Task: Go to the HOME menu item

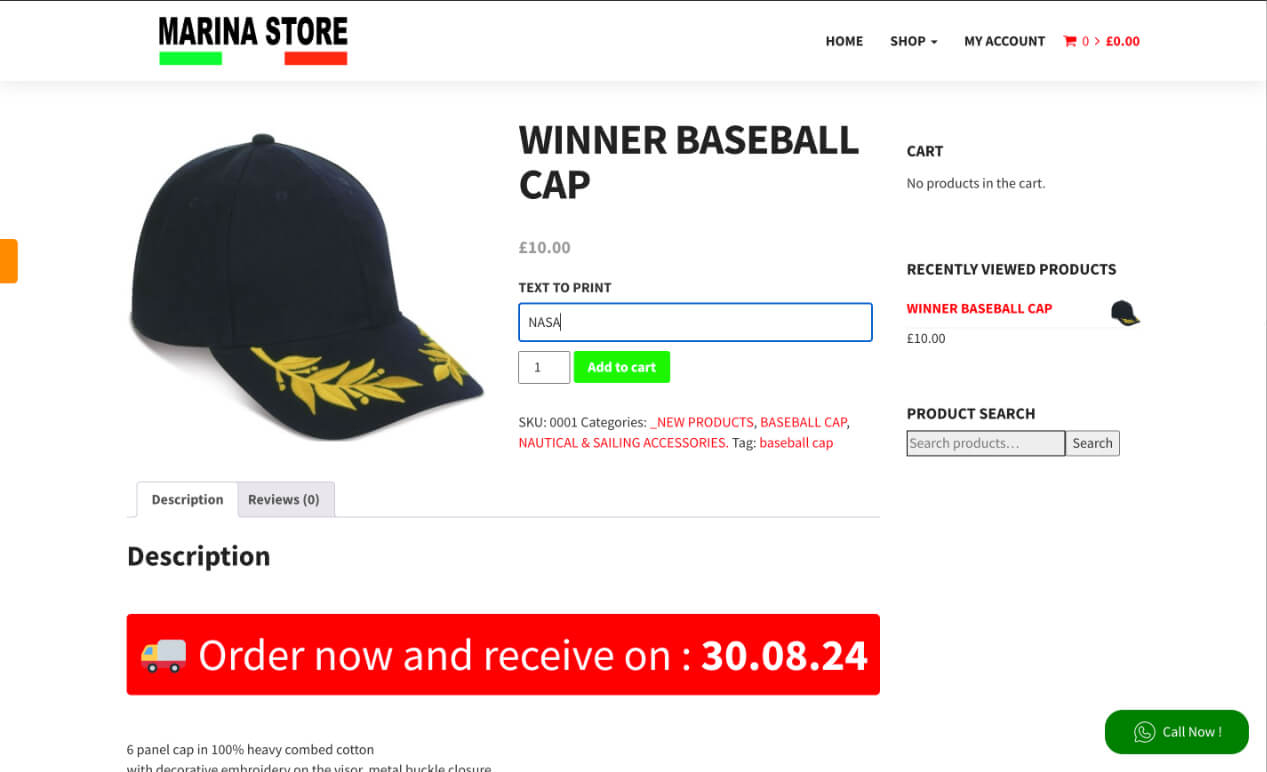Action: click(x=844, y=41)
